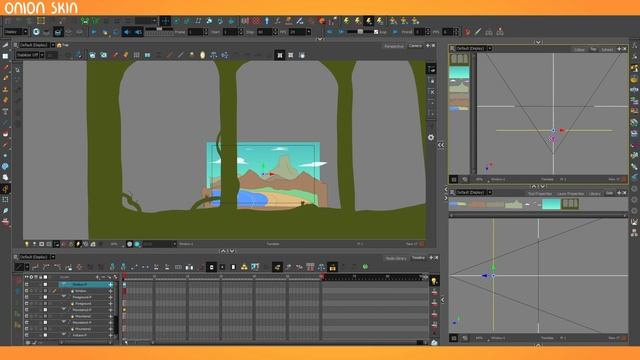Viewport: 640px width, 360px height.
Task: Click the highlighted blue move icon in the top toolbar
Action: pyautogui.click(x=165, y=21)
